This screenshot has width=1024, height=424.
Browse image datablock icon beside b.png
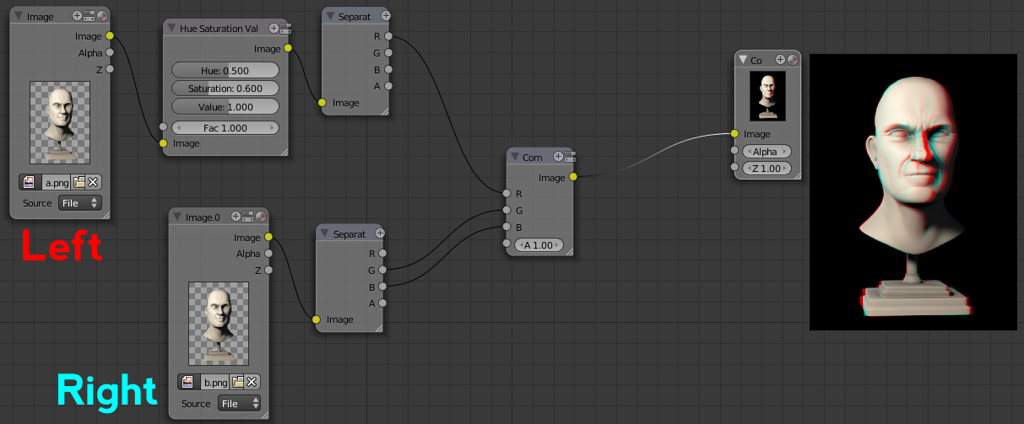coord(188,382)
